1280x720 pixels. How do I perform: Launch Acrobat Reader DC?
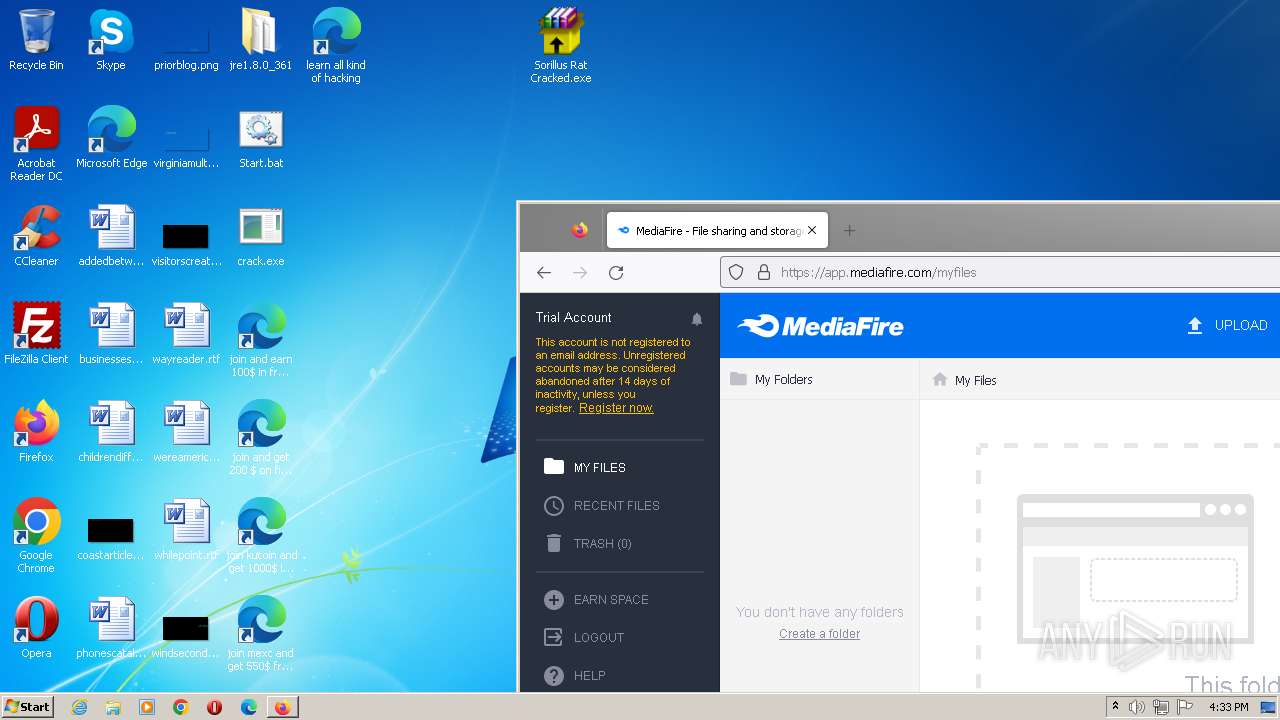coord(36,143)
